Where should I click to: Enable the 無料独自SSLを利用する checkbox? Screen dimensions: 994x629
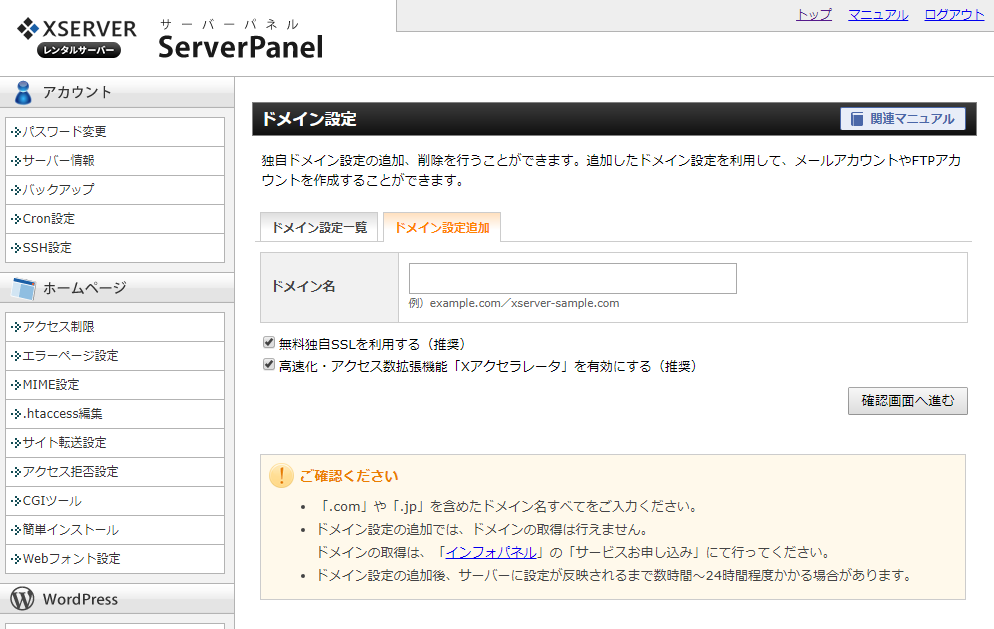(x=269, y=342)
